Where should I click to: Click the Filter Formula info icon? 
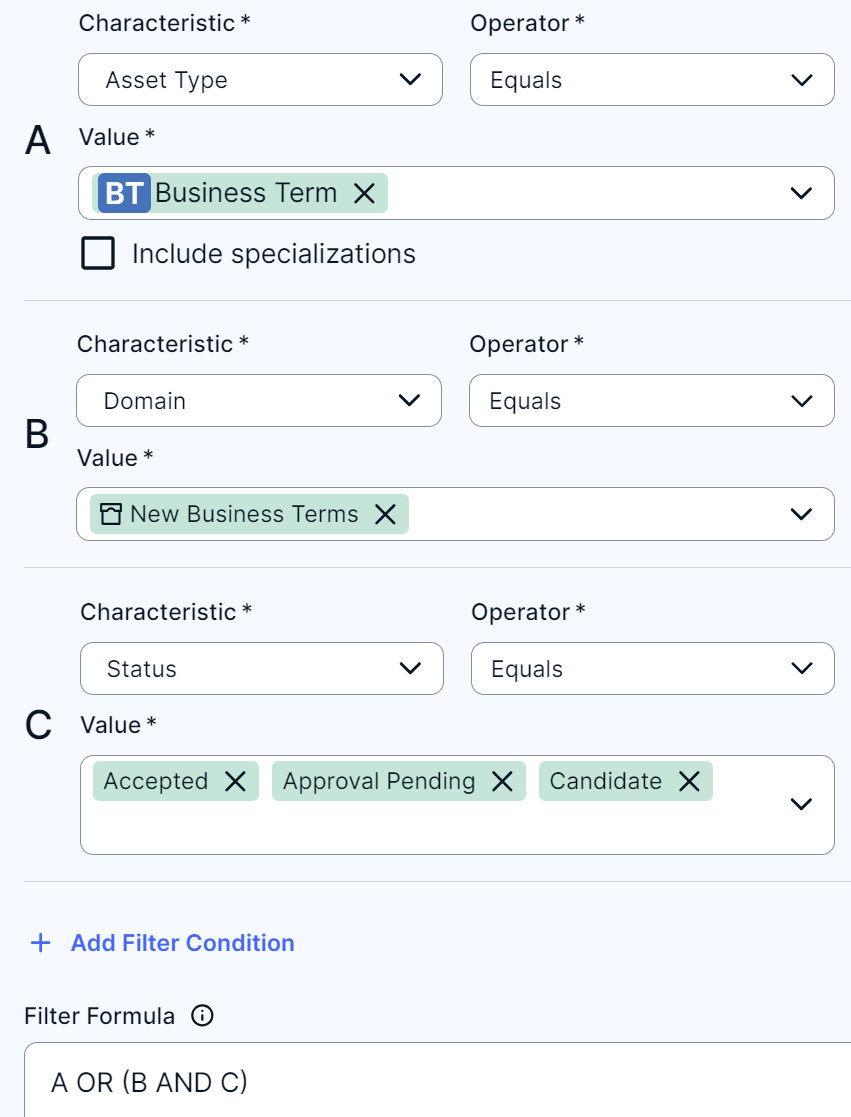202,1016
